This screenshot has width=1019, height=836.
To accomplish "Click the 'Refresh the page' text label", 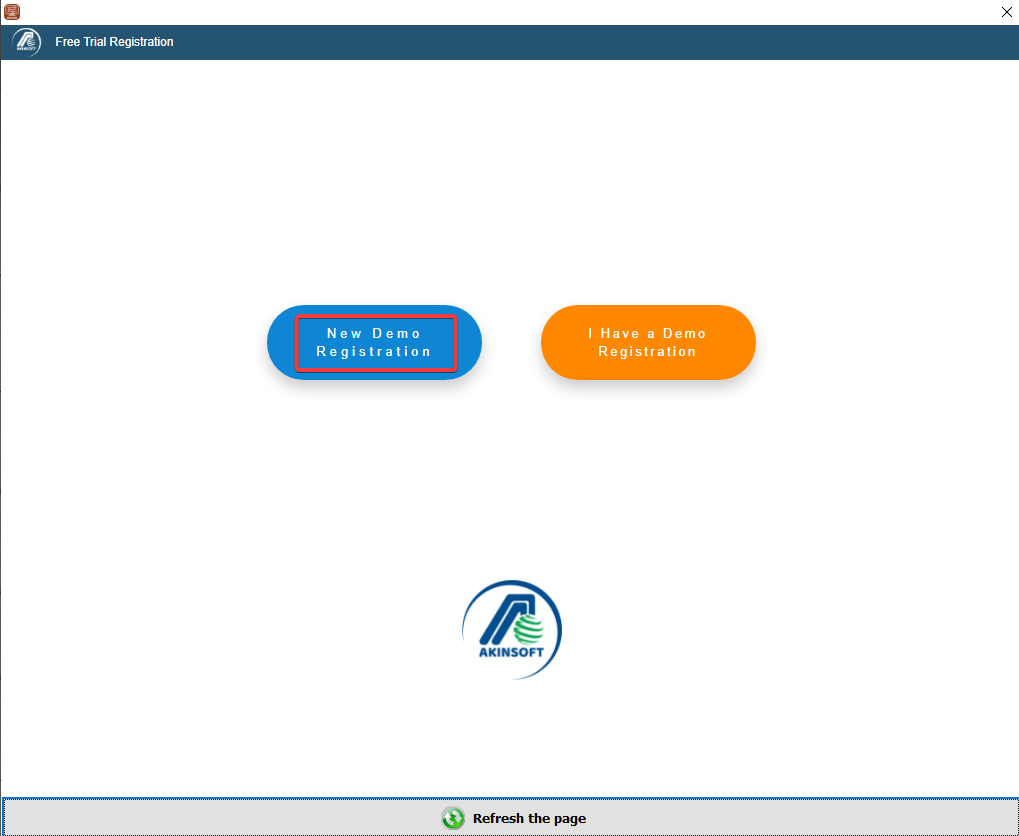I will click(x=529, y=818).
